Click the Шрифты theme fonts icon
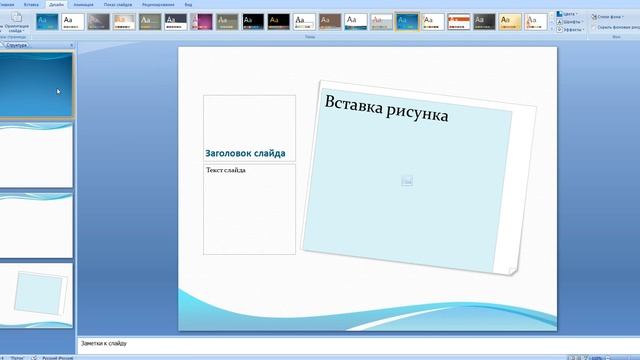The height and width of the screenshot is (360, 640). pyautogui.click(x=559, y=22)
